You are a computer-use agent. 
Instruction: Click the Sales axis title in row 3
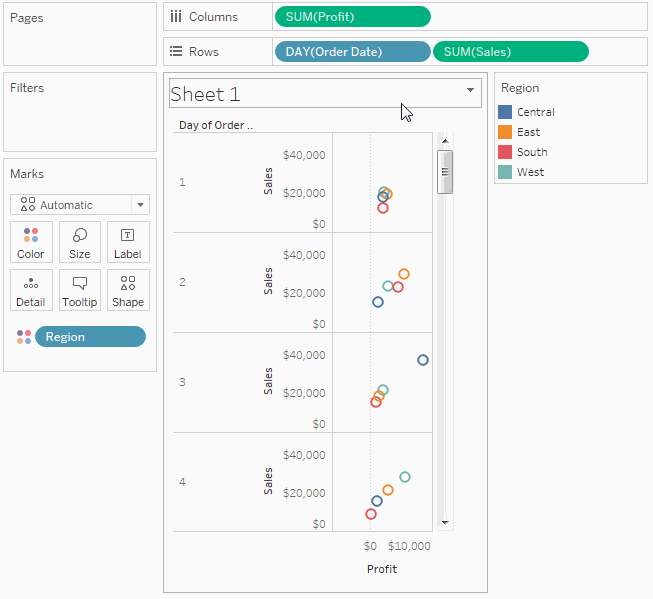(268, 382)
